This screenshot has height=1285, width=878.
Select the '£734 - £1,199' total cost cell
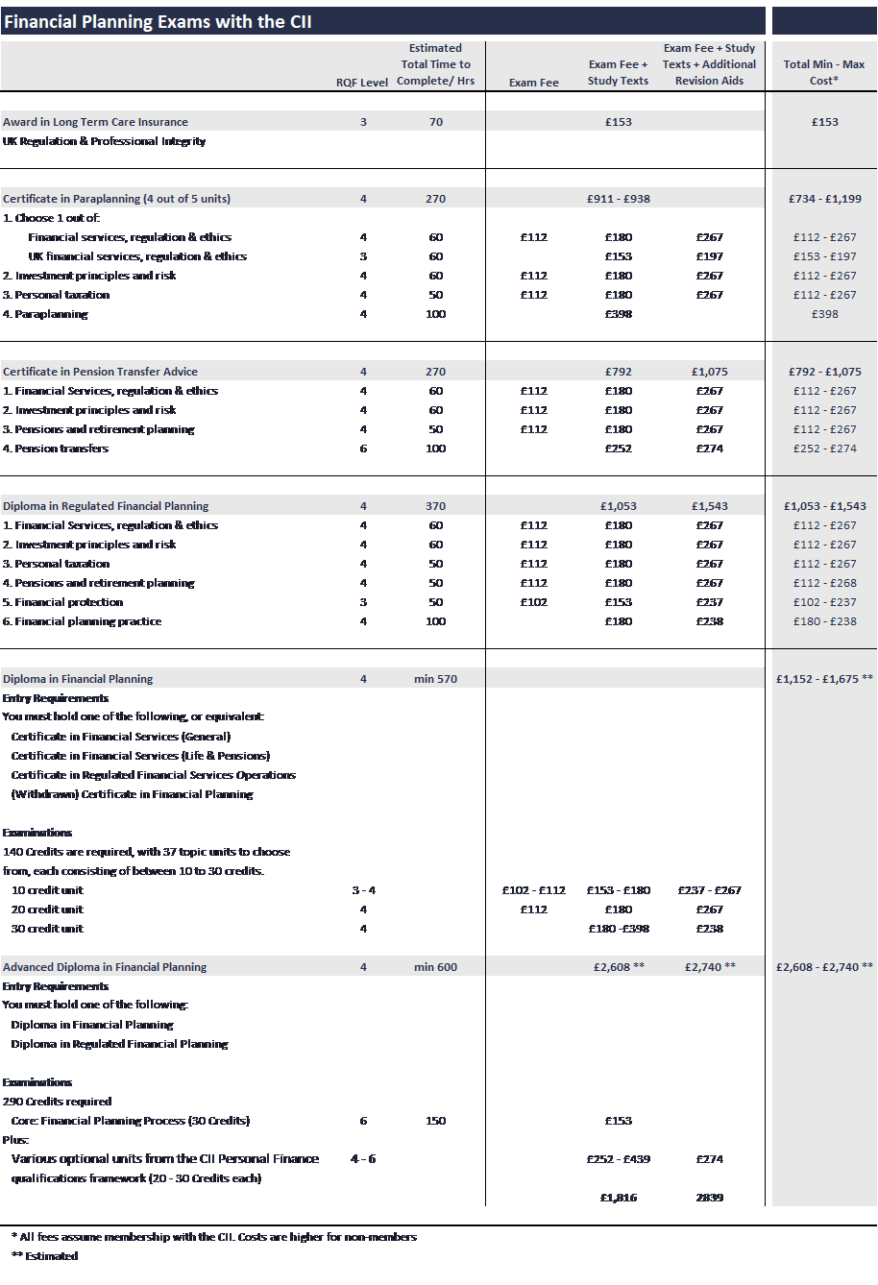click(x=824, y=199)
